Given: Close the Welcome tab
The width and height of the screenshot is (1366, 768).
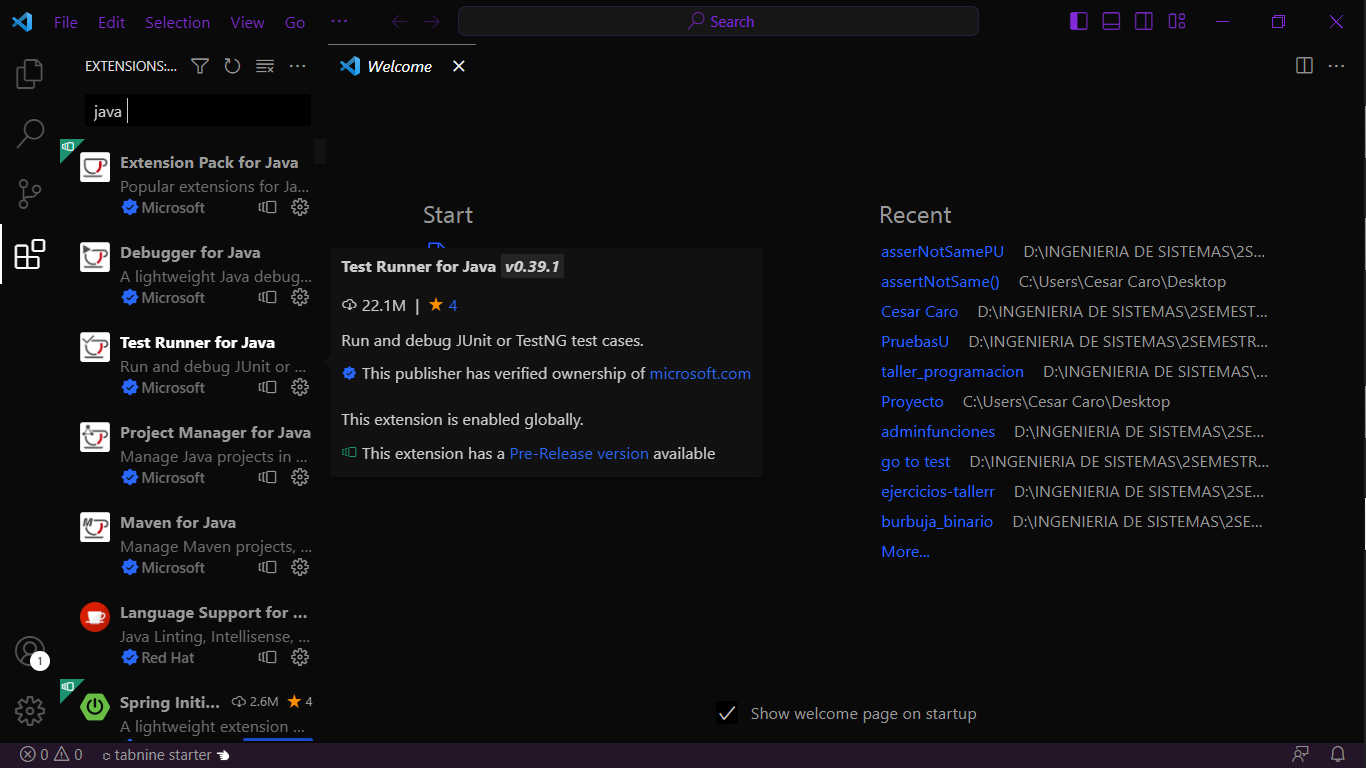Looking at the screenshot, I should [459, 66].
